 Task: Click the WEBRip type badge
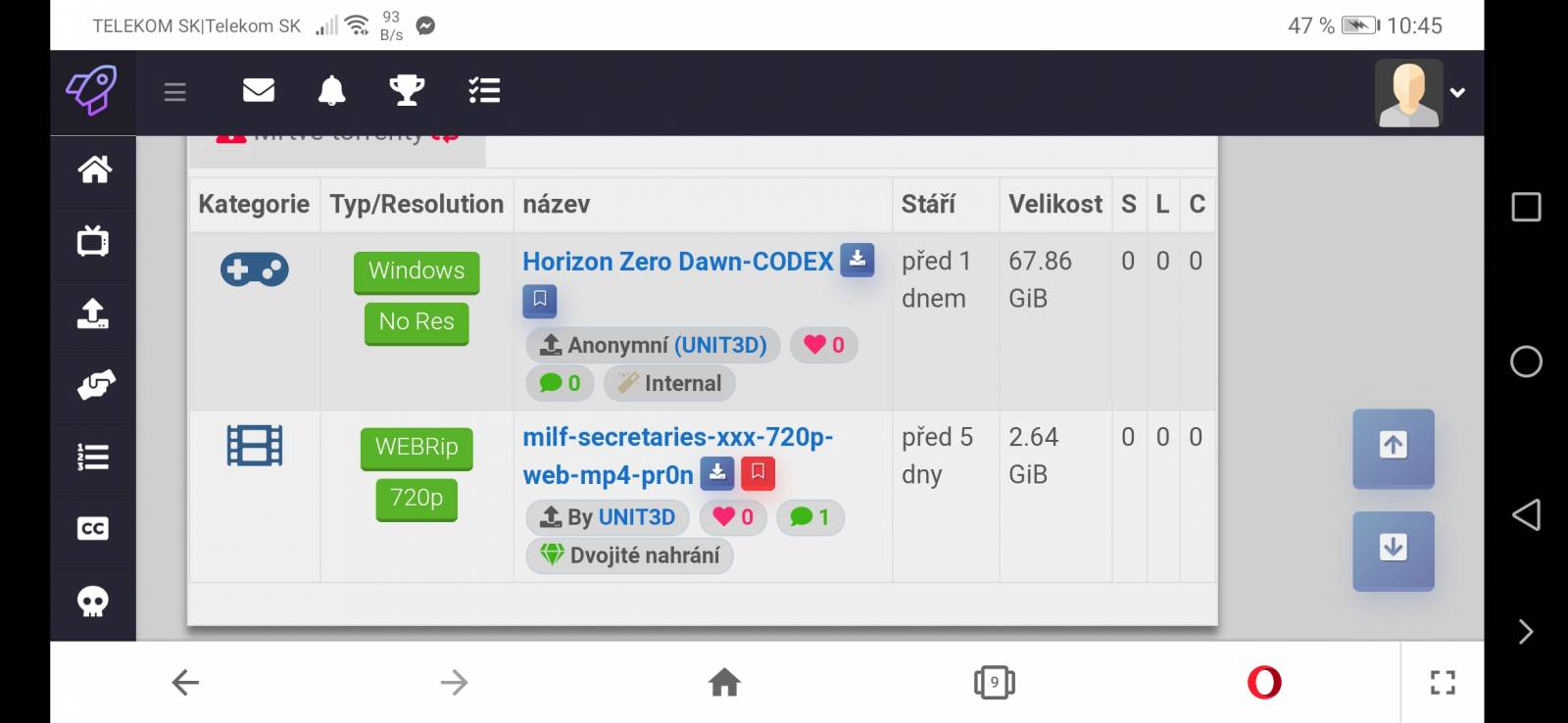pos(416,448)
